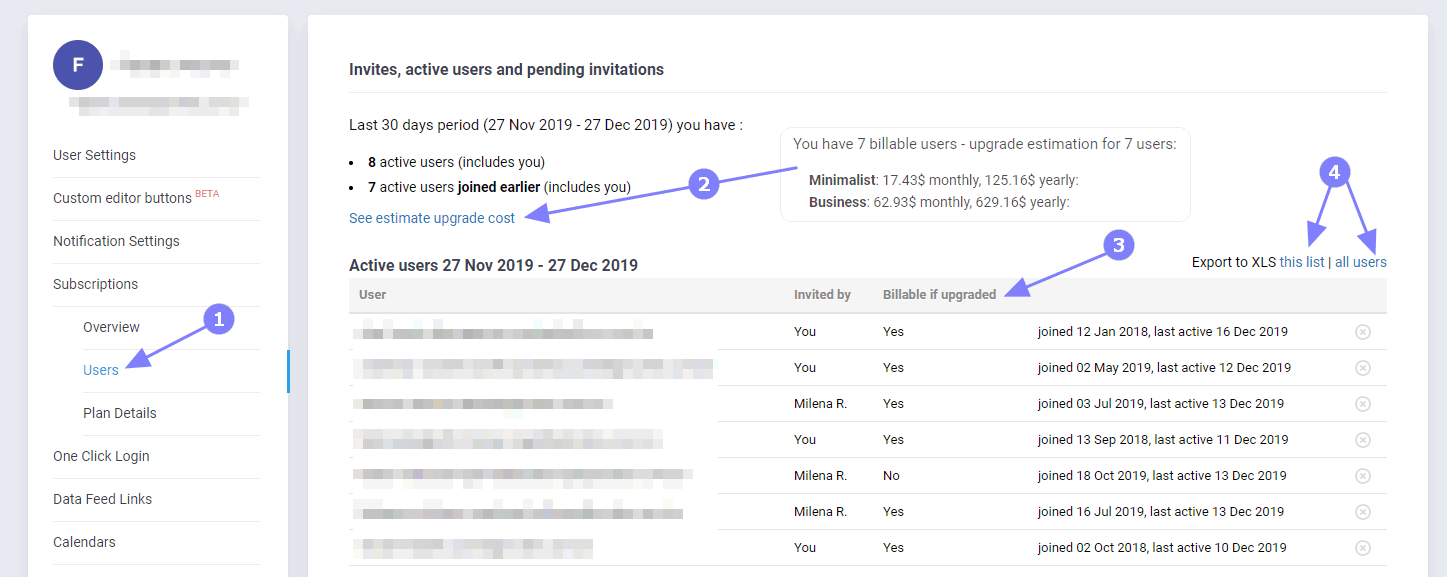Remove the user who joined 16 Jul 2019
This screenshot has height=577, width=1447.
pyautogui.click(x=1362, y=512)
